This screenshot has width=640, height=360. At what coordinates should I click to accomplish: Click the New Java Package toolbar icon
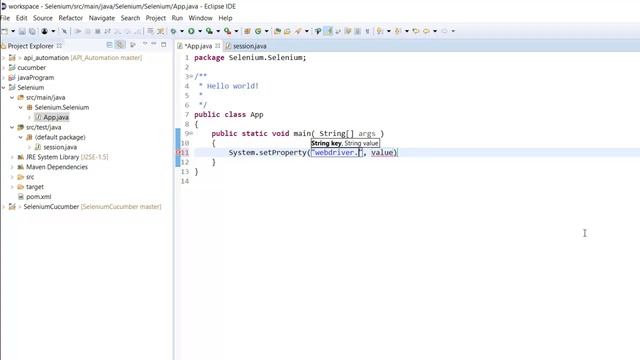pos(247,31)
